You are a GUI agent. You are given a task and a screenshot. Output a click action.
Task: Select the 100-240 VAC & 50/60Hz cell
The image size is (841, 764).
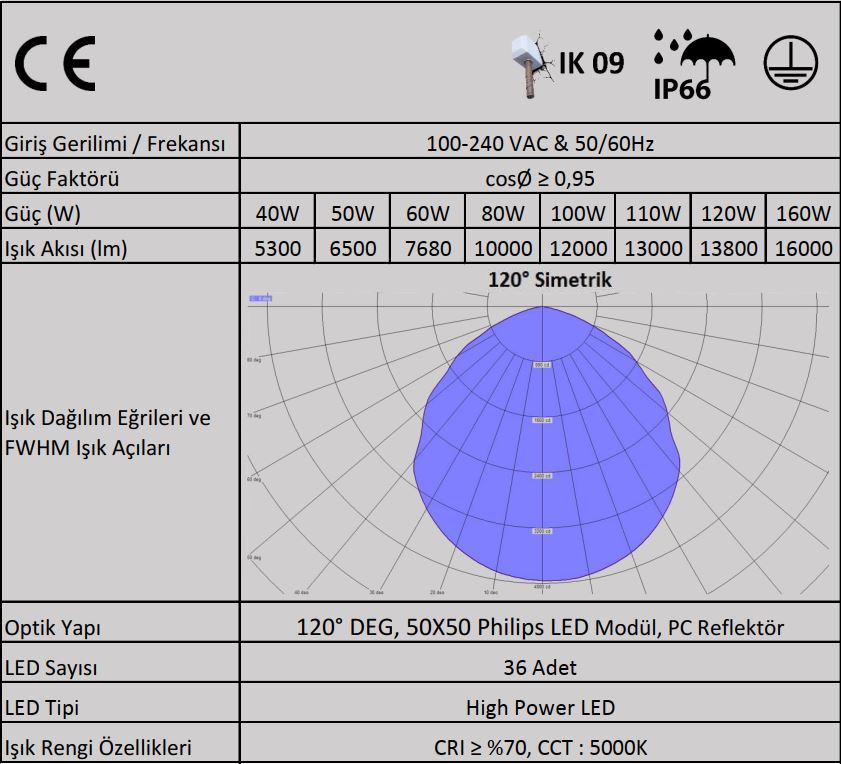[x=540, y=144]
